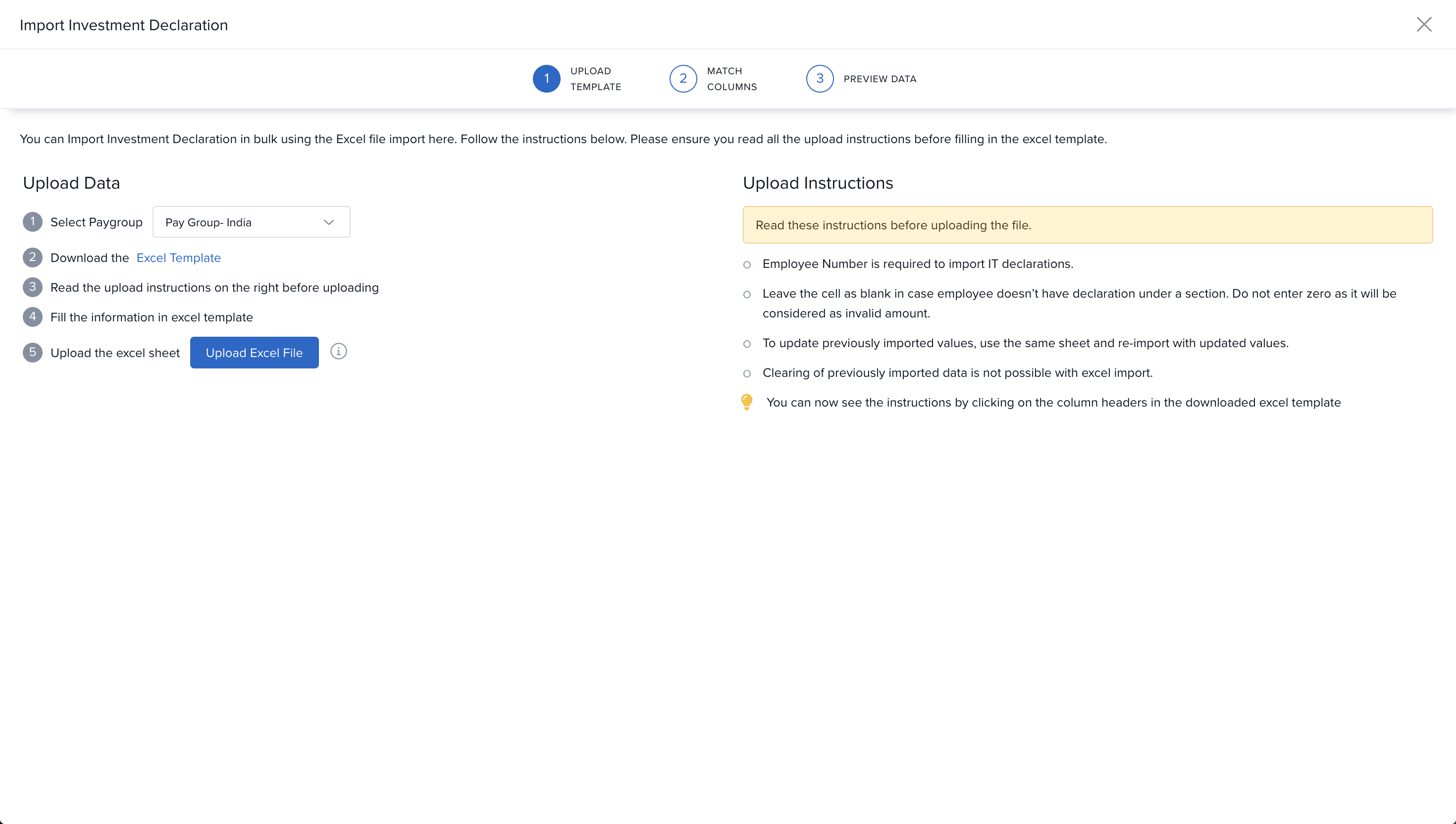Click the chevron arrow in Paygroup selector

coord(329,222)
